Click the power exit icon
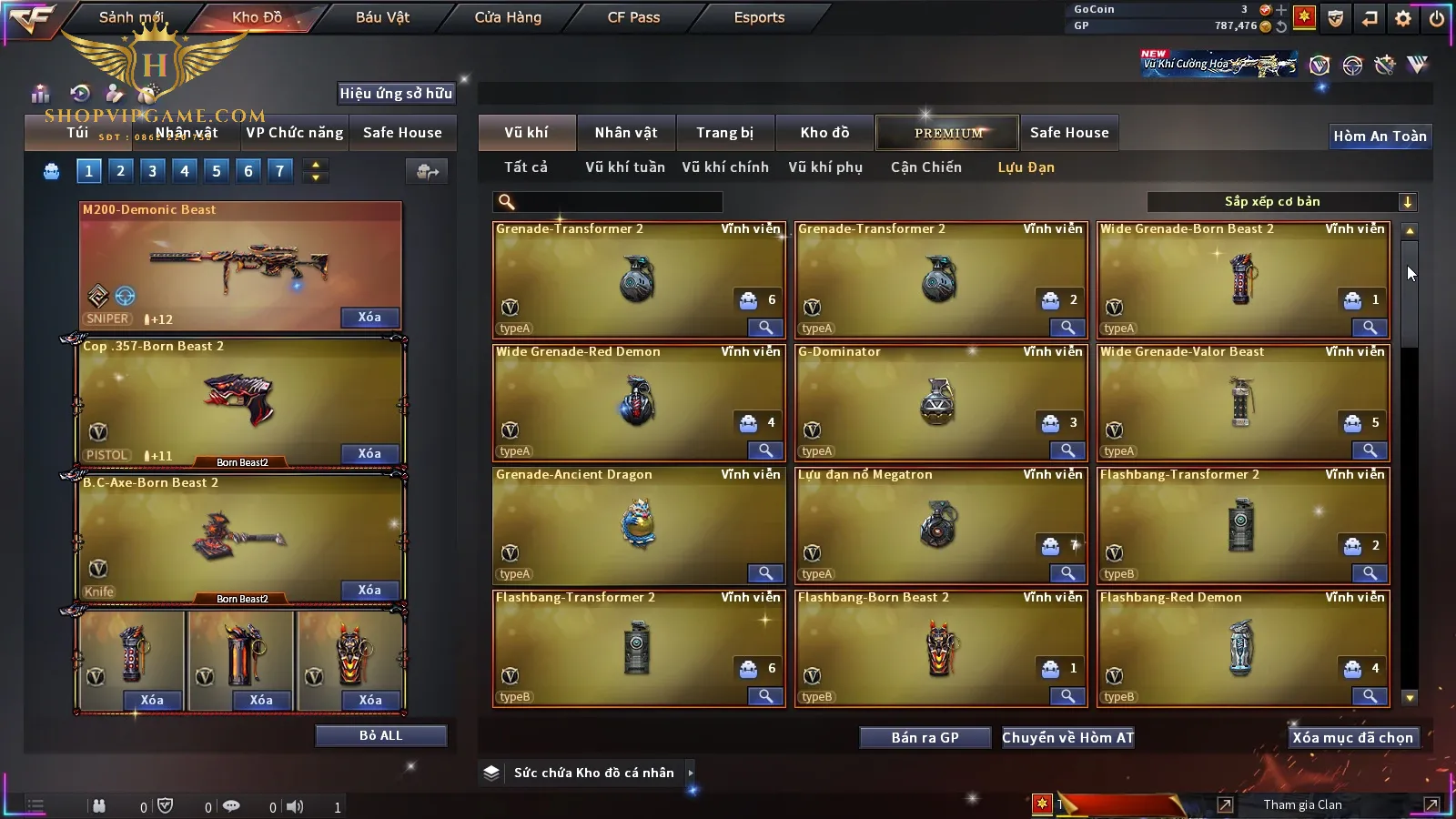The height and width of the screenshot is (819, 1456). coord(1437,18)
